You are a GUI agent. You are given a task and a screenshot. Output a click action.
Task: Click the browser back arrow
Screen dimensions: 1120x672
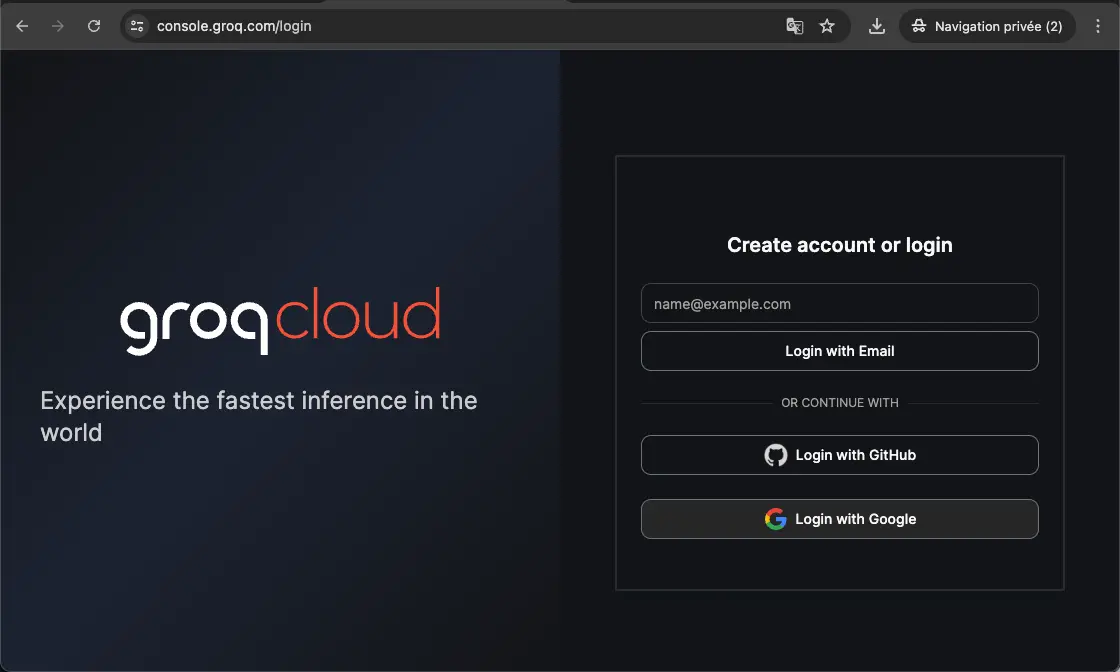[22, 27]
